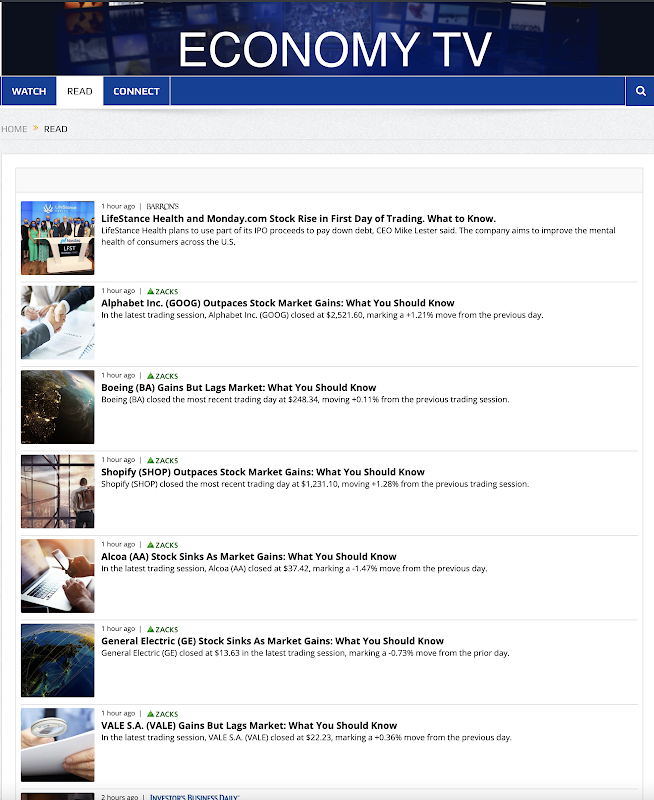Click the magnifying glass thumbnail for VALE

[x=58, y=744]
